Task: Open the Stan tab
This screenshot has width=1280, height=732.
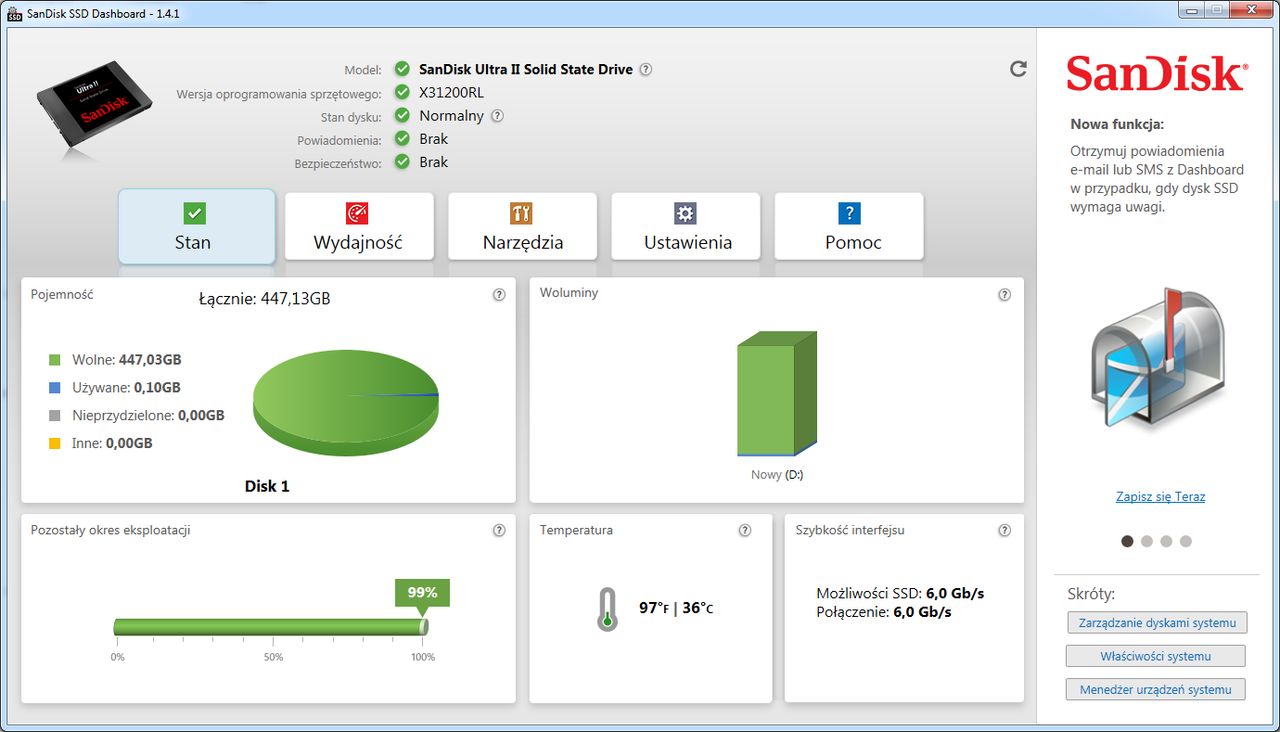Action: tap(197, 226)
